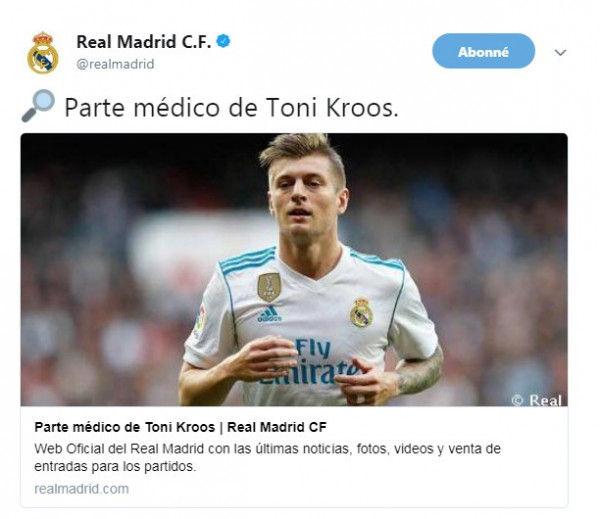Click the gold champions badge on jersey
This screenshot has width=600, height=519.
[x=269, y=287]
